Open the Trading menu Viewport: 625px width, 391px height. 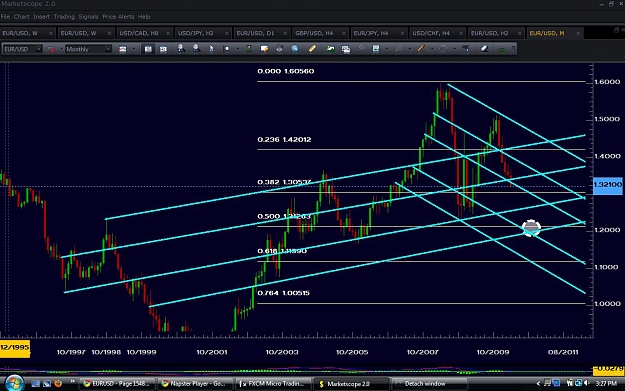pyautogui.click(x=64, y=17)
